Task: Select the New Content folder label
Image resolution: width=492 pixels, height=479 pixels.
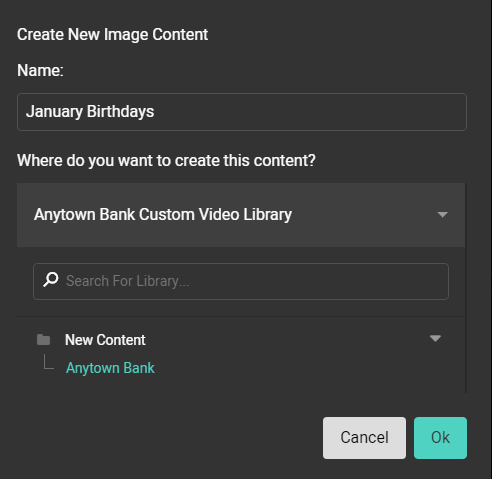Action: [105, 340]
